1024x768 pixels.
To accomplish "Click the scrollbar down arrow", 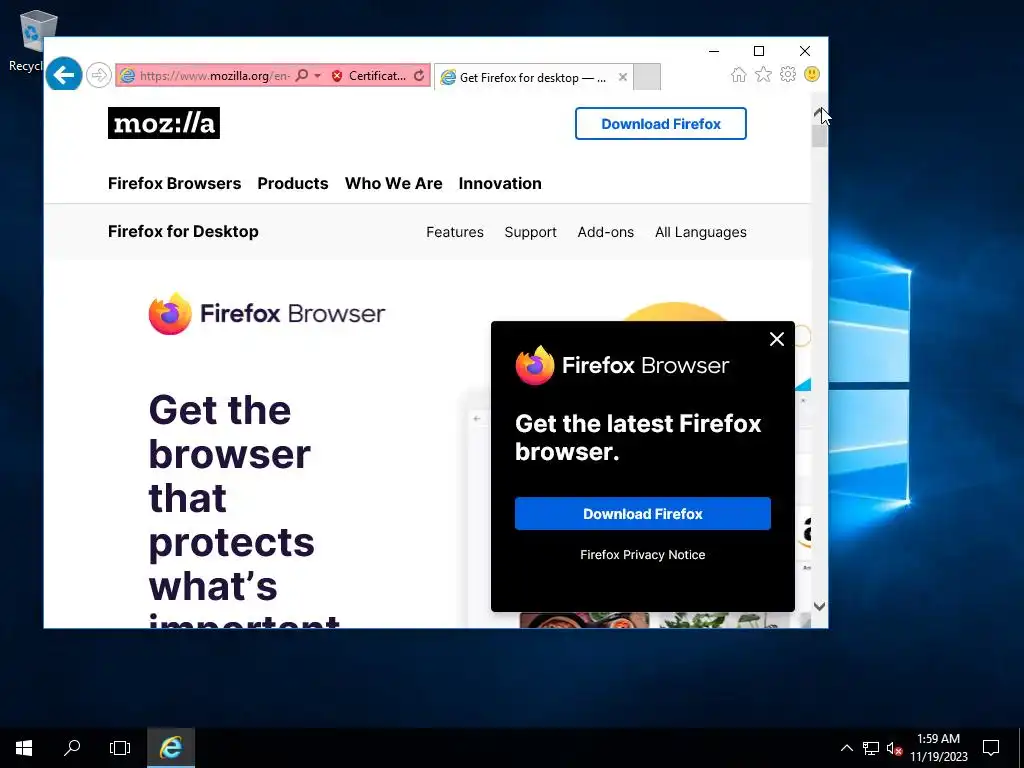I will [x=820, y=606].
